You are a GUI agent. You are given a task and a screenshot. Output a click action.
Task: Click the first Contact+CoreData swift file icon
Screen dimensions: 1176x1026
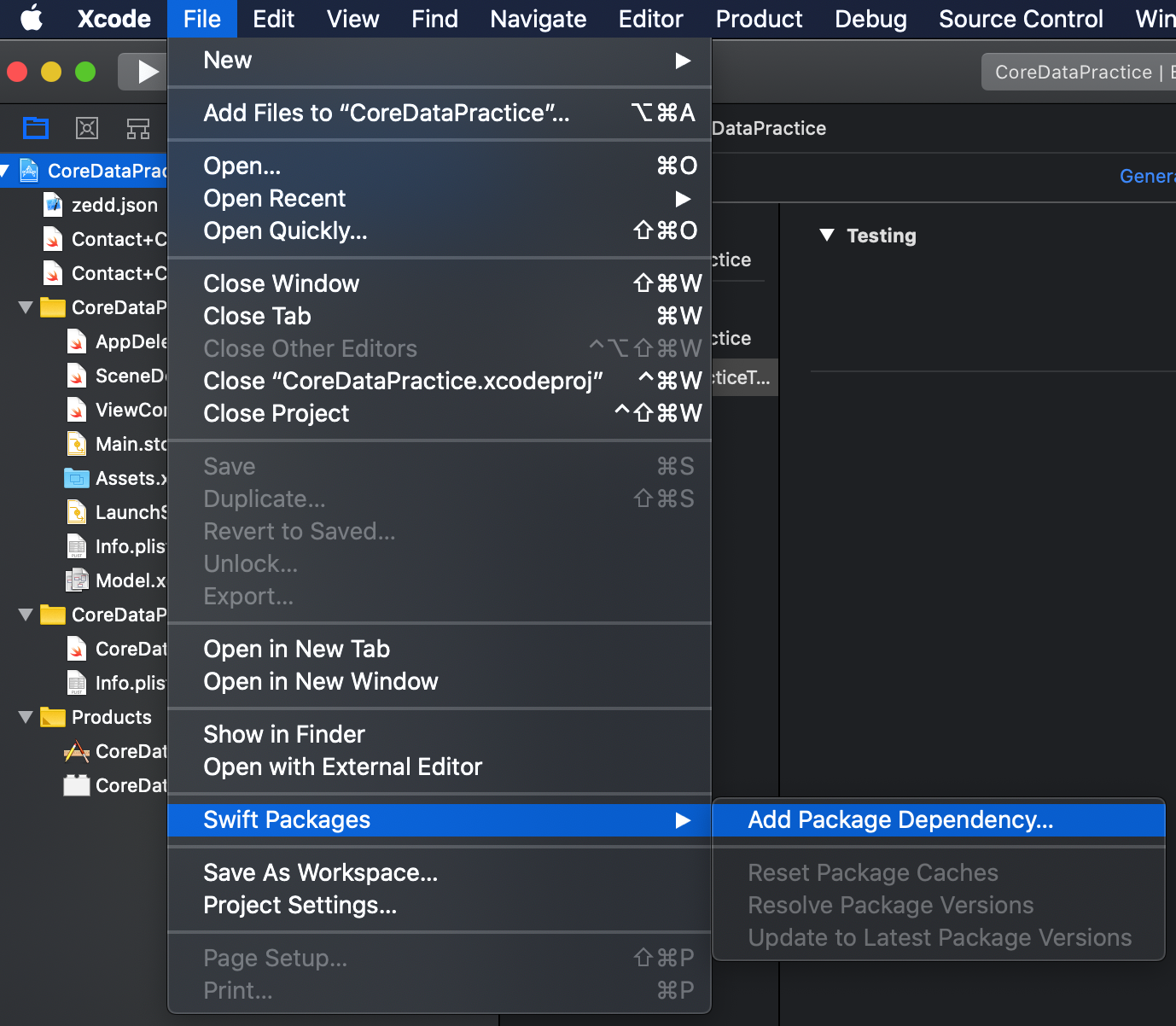pos(53,239)
